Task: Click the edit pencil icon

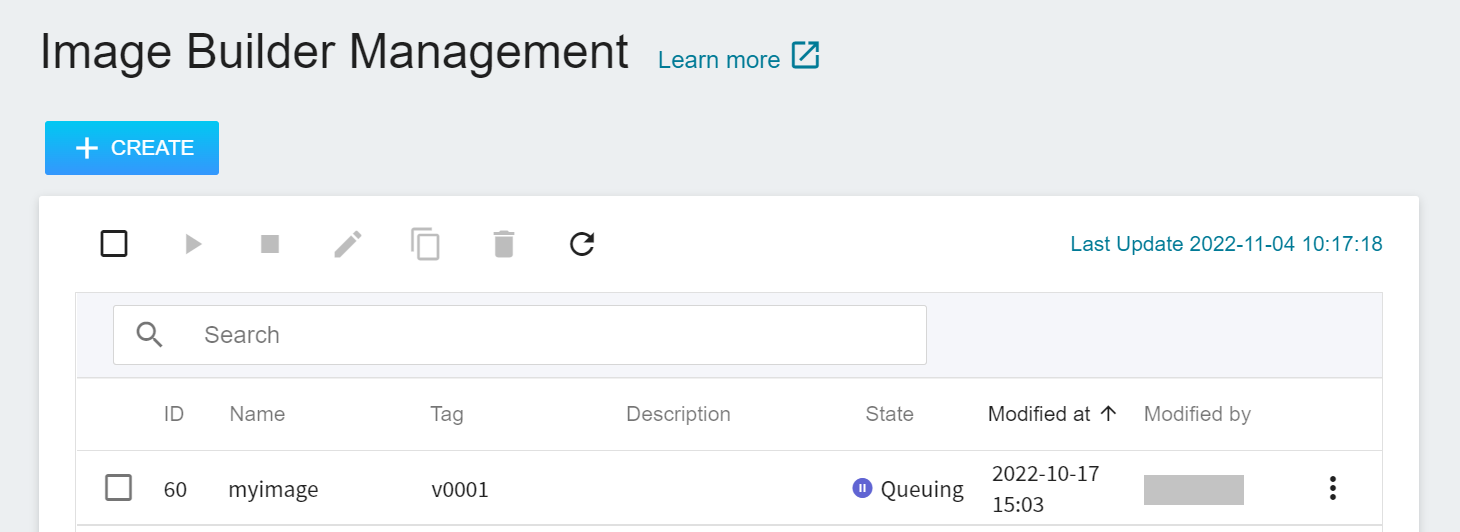Action: (348, 244)
